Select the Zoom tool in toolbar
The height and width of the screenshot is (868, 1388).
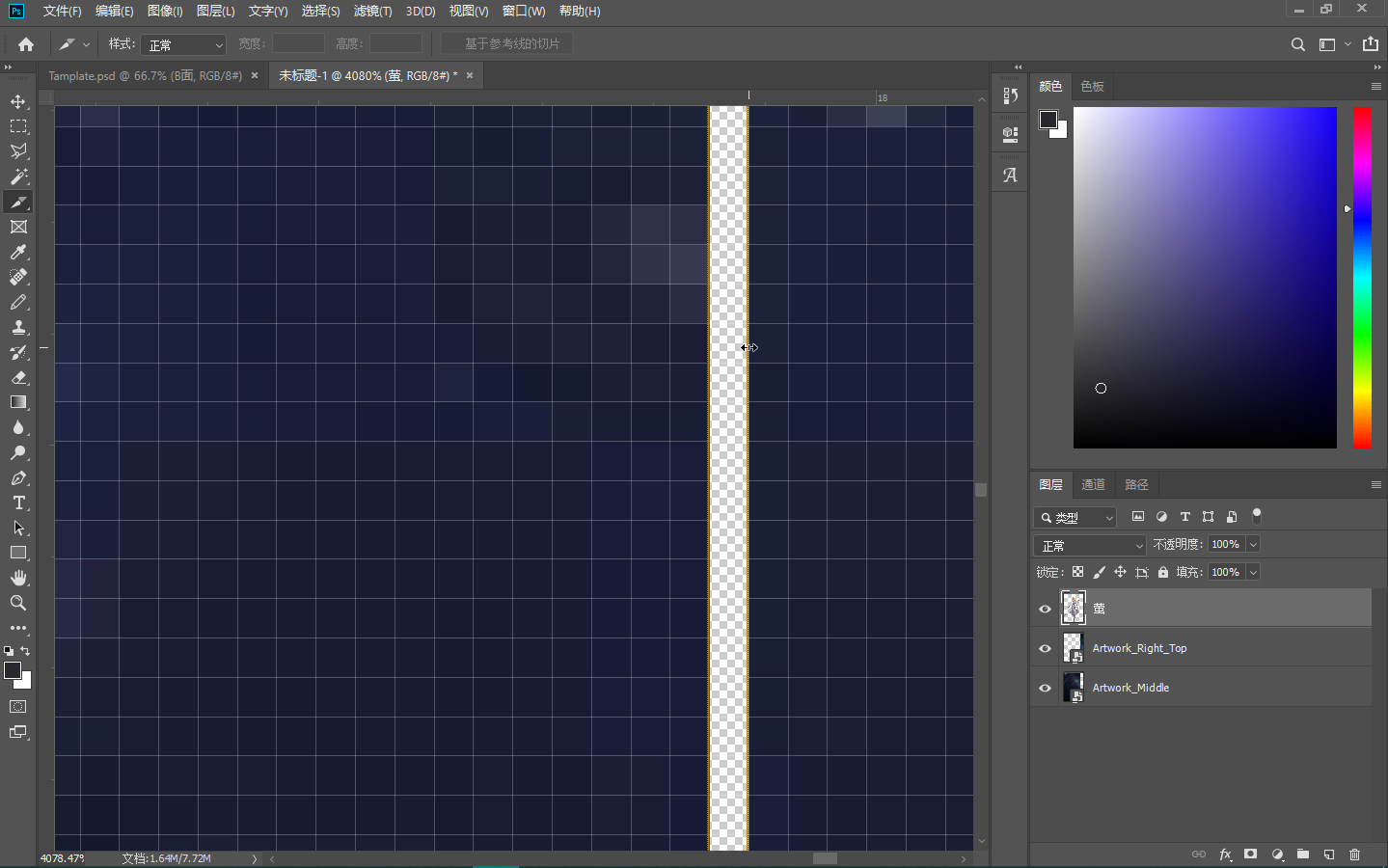18,603
